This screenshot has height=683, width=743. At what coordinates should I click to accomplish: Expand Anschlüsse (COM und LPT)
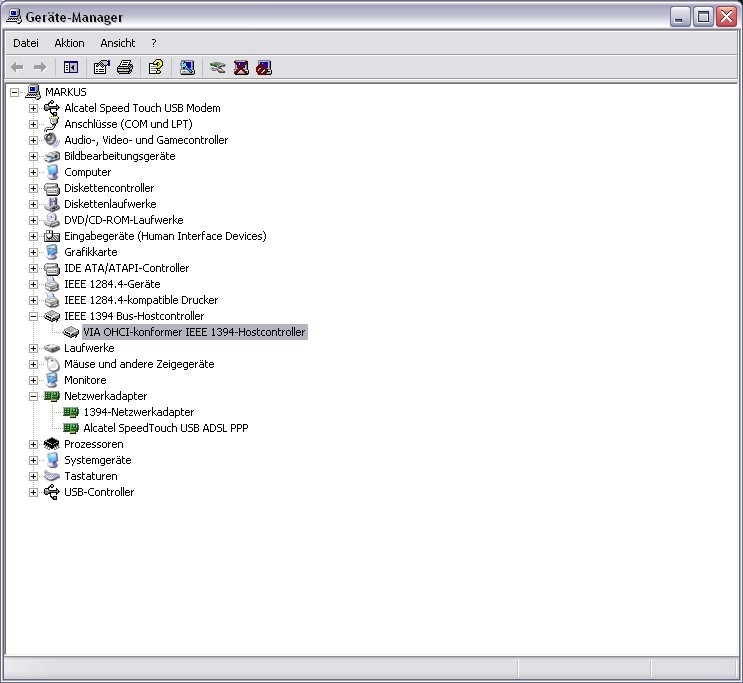click(x=33, y=124)
